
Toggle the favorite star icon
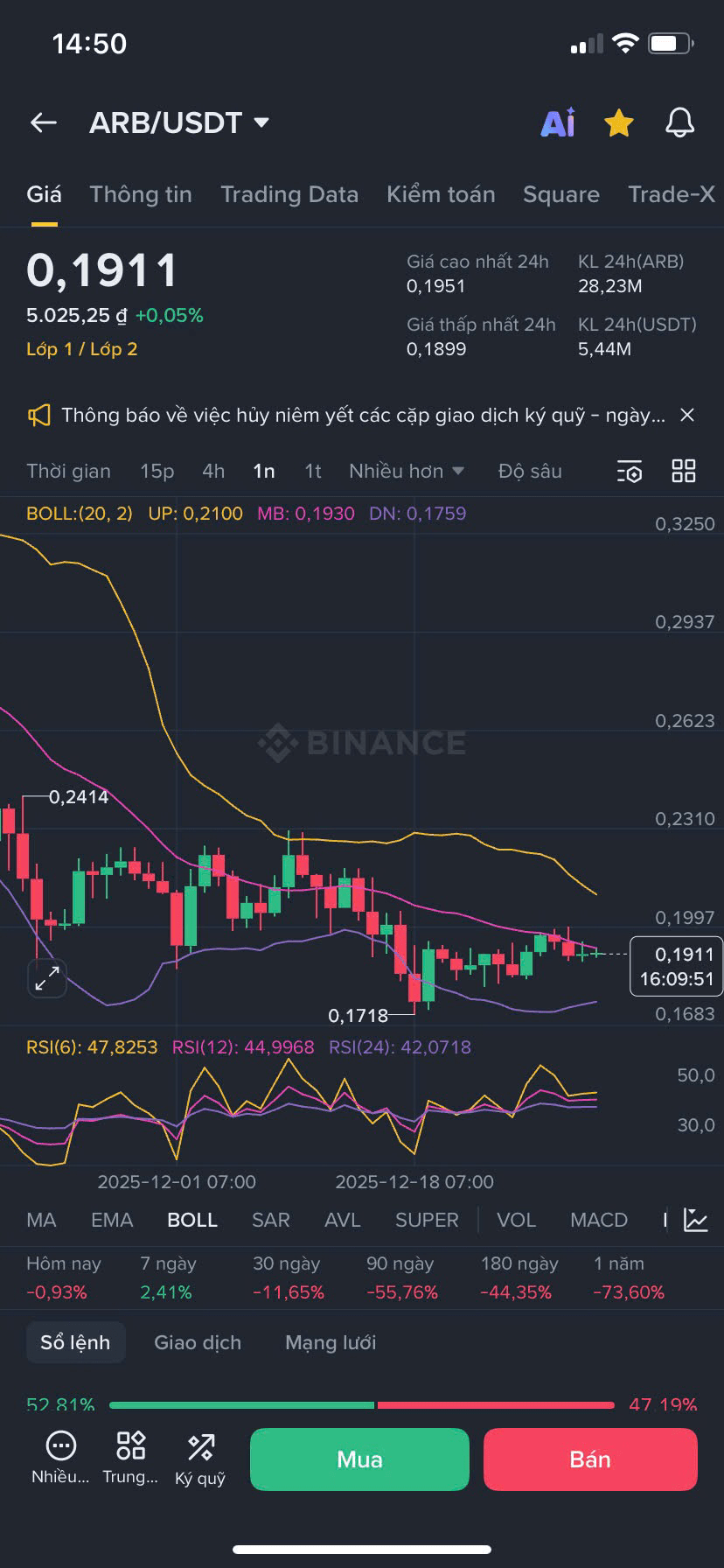(619, 123)
